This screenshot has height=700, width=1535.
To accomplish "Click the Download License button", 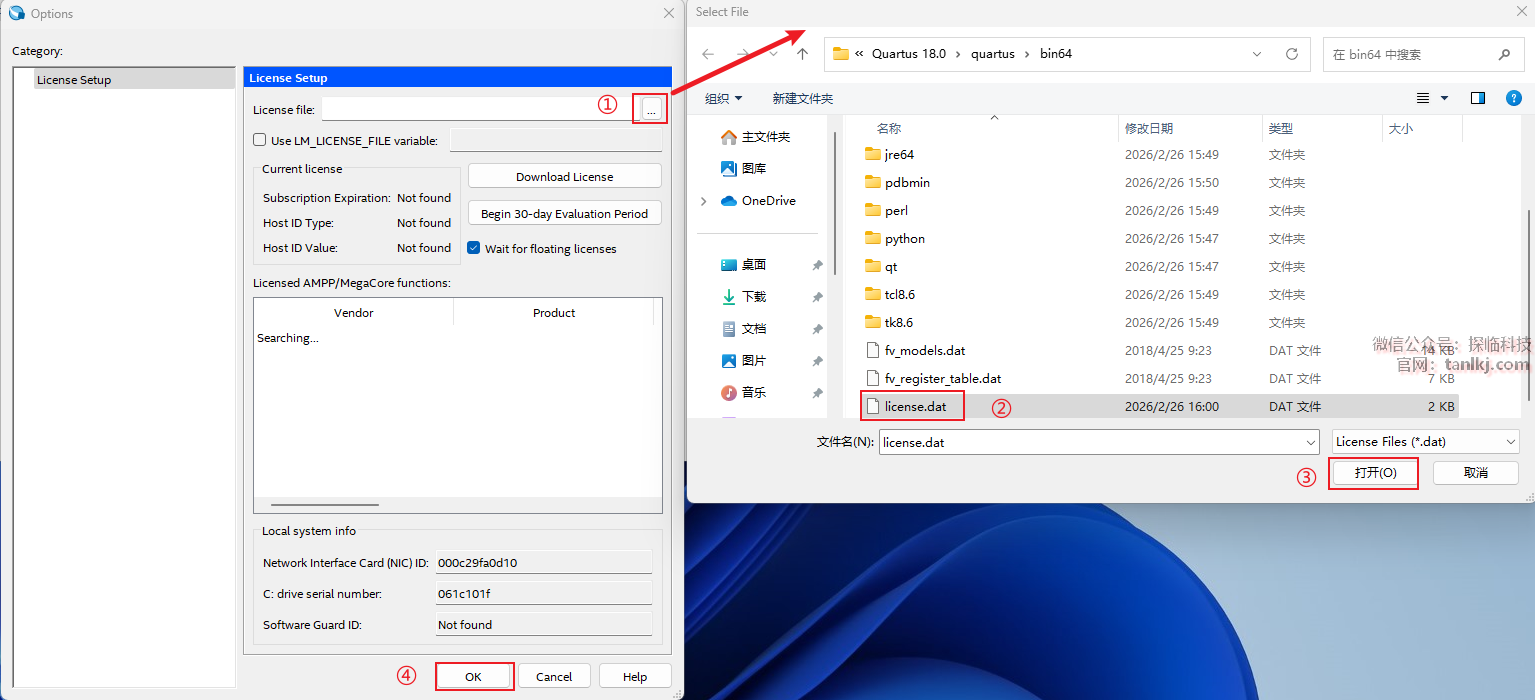I will pyautogui.click(x=564, y=176).
